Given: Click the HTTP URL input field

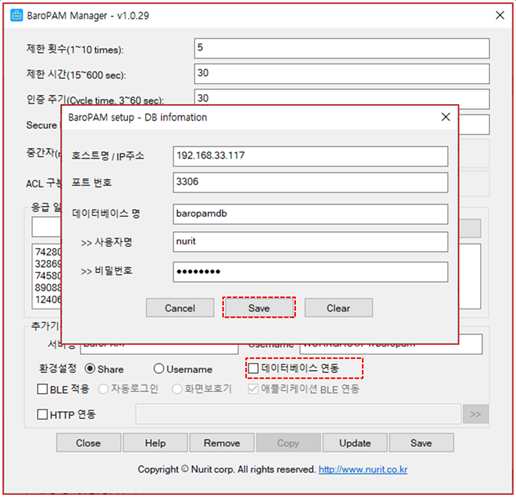Looking at the screenshot, I should 298,414.
